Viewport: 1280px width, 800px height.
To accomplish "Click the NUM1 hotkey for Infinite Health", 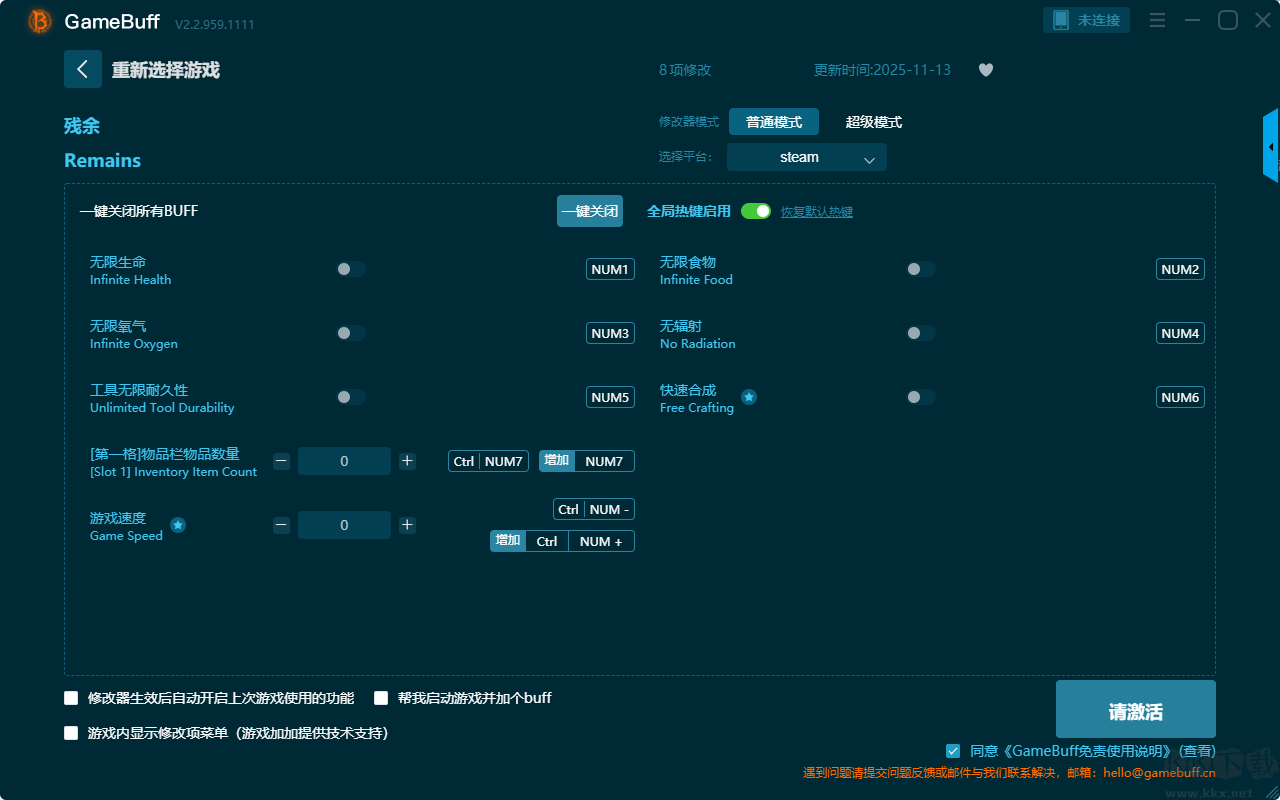I will (x=610, y=269).
